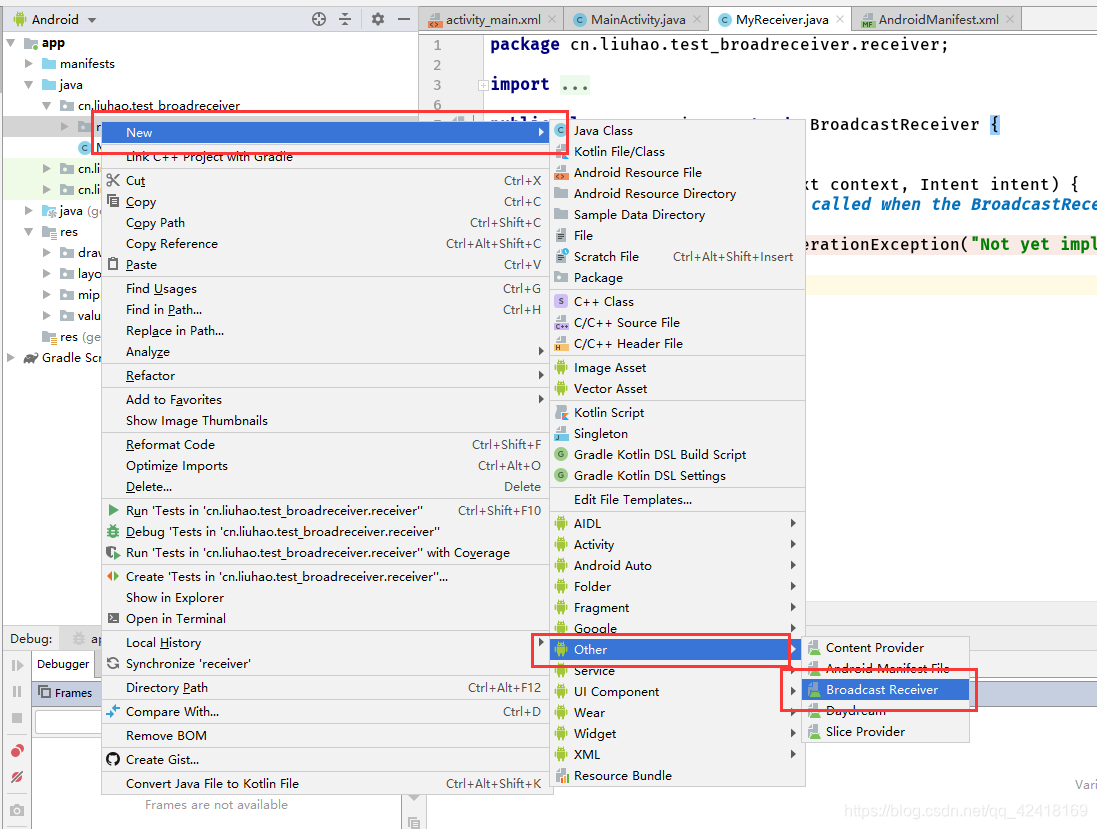1097x829 pixels.
Task: Close the MyReceiver.java tab
Action: coord(840,20)
